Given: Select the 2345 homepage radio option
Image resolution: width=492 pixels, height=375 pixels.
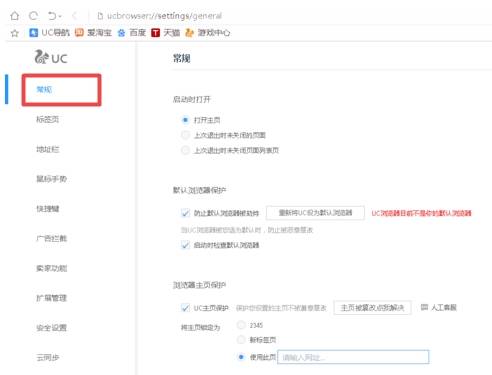Looking at the screenshot, I should point(241,325).
